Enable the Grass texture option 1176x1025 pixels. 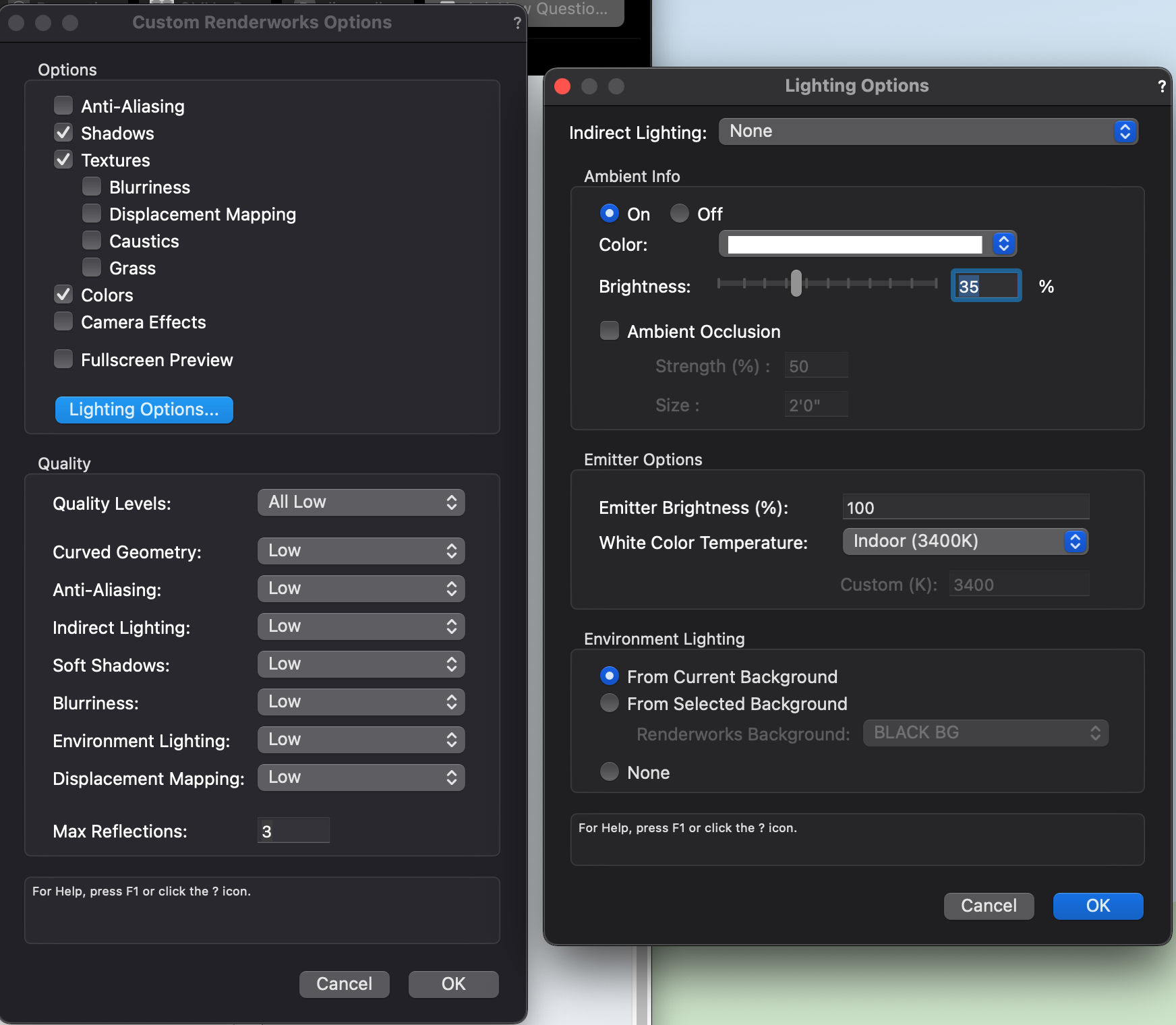92,267
